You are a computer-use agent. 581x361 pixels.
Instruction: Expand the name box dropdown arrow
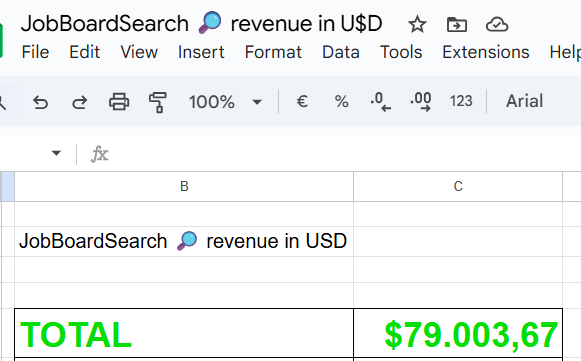56,153
